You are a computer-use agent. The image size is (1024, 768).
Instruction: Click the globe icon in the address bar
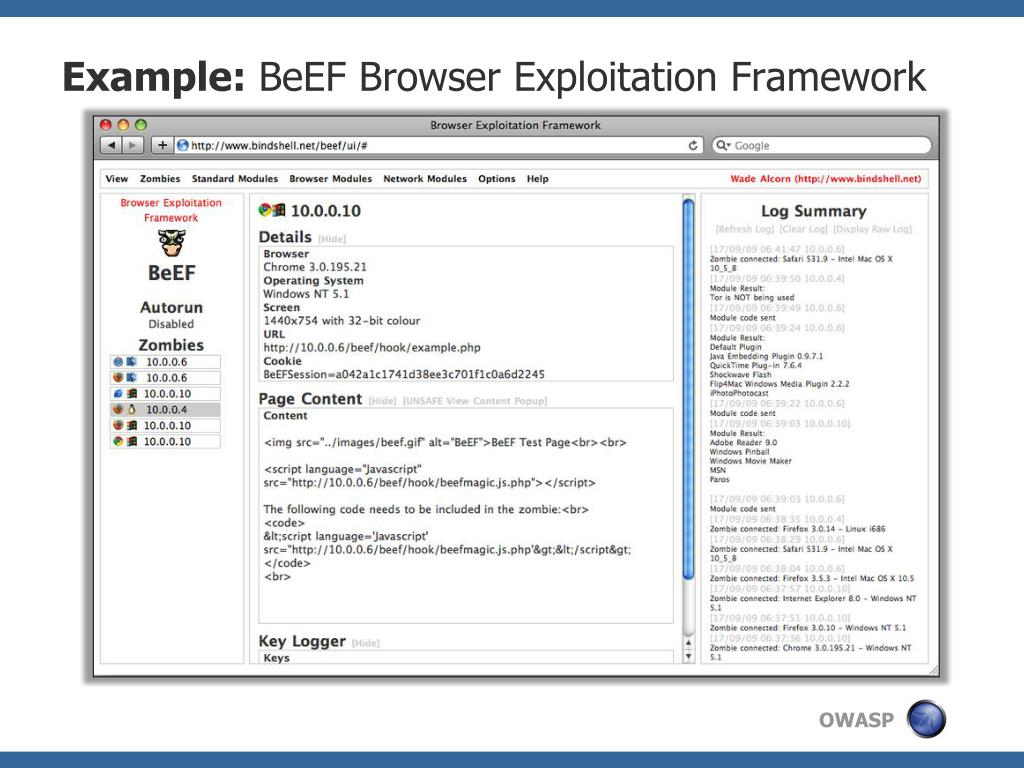(x=183, y=145)
